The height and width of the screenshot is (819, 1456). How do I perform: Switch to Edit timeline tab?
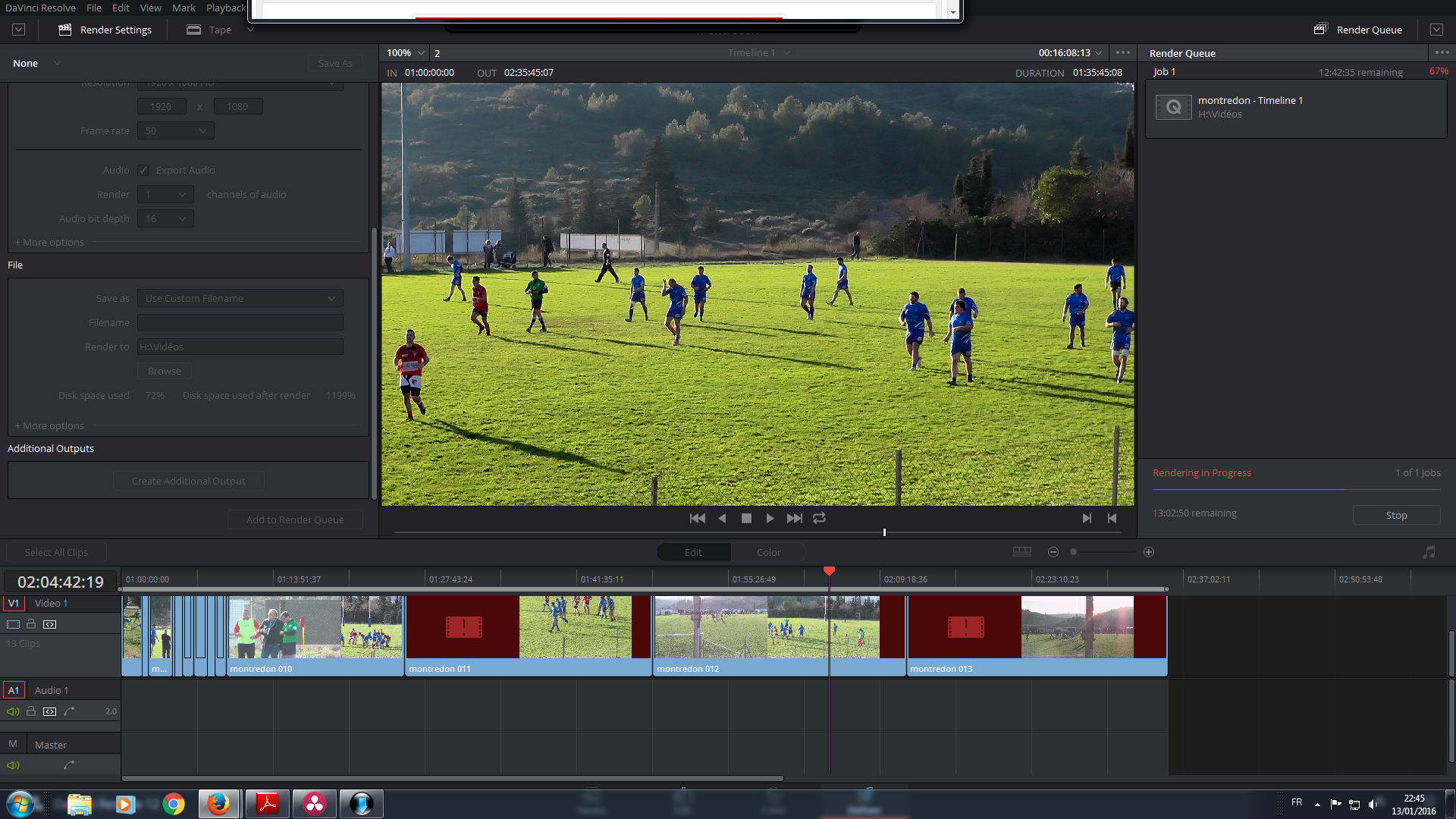pyautogui.click(x=693, y=552)
